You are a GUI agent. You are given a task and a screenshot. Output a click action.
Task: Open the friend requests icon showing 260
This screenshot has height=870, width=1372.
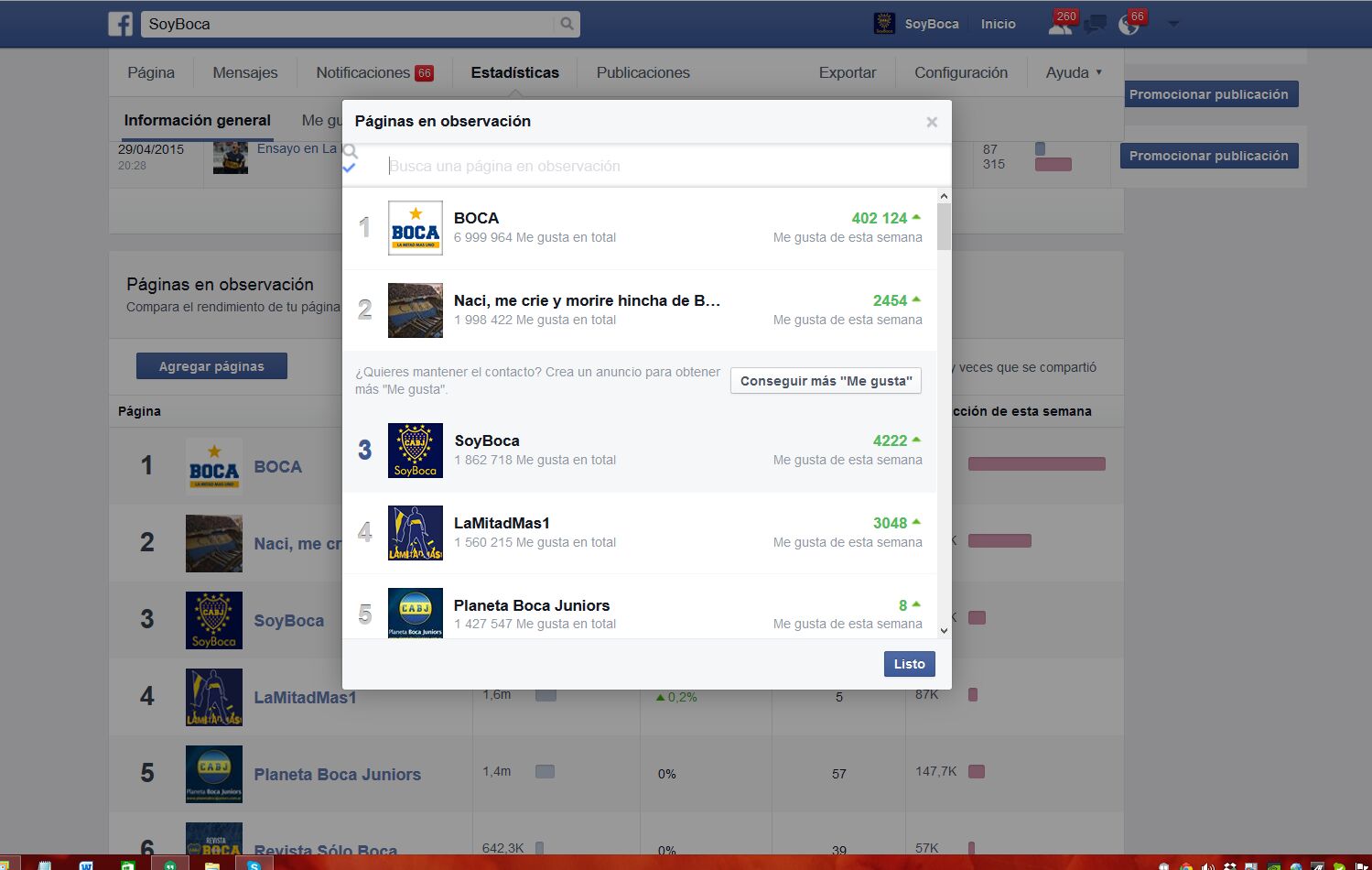pyautogui.click(x=1061, y=25)
